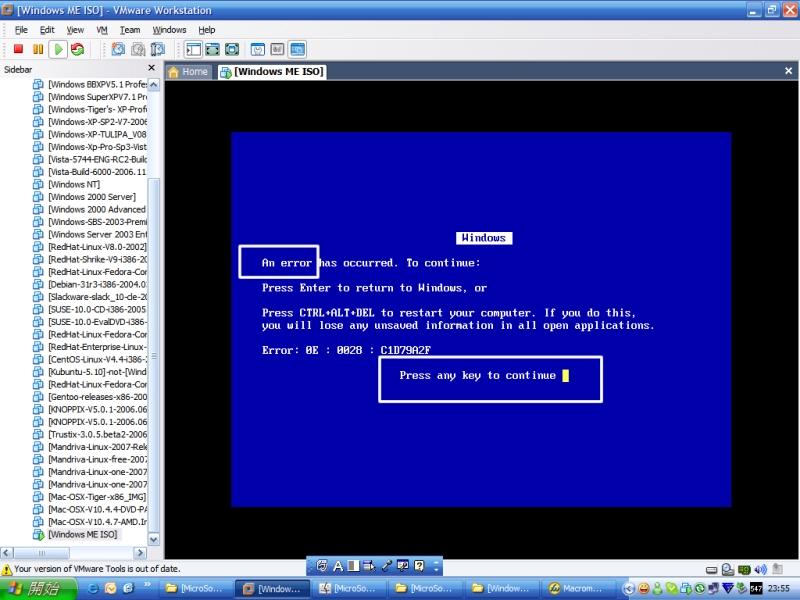
Task: Click the help question-mark icon on language bar
Action: (419, 566)
